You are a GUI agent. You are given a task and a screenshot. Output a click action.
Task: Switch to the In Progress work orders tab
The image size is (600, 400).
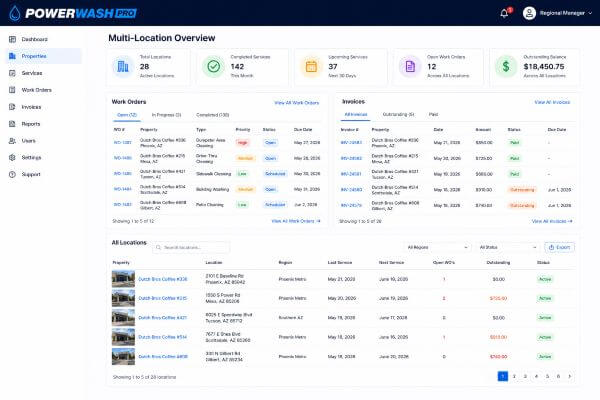tap(166, 115)
